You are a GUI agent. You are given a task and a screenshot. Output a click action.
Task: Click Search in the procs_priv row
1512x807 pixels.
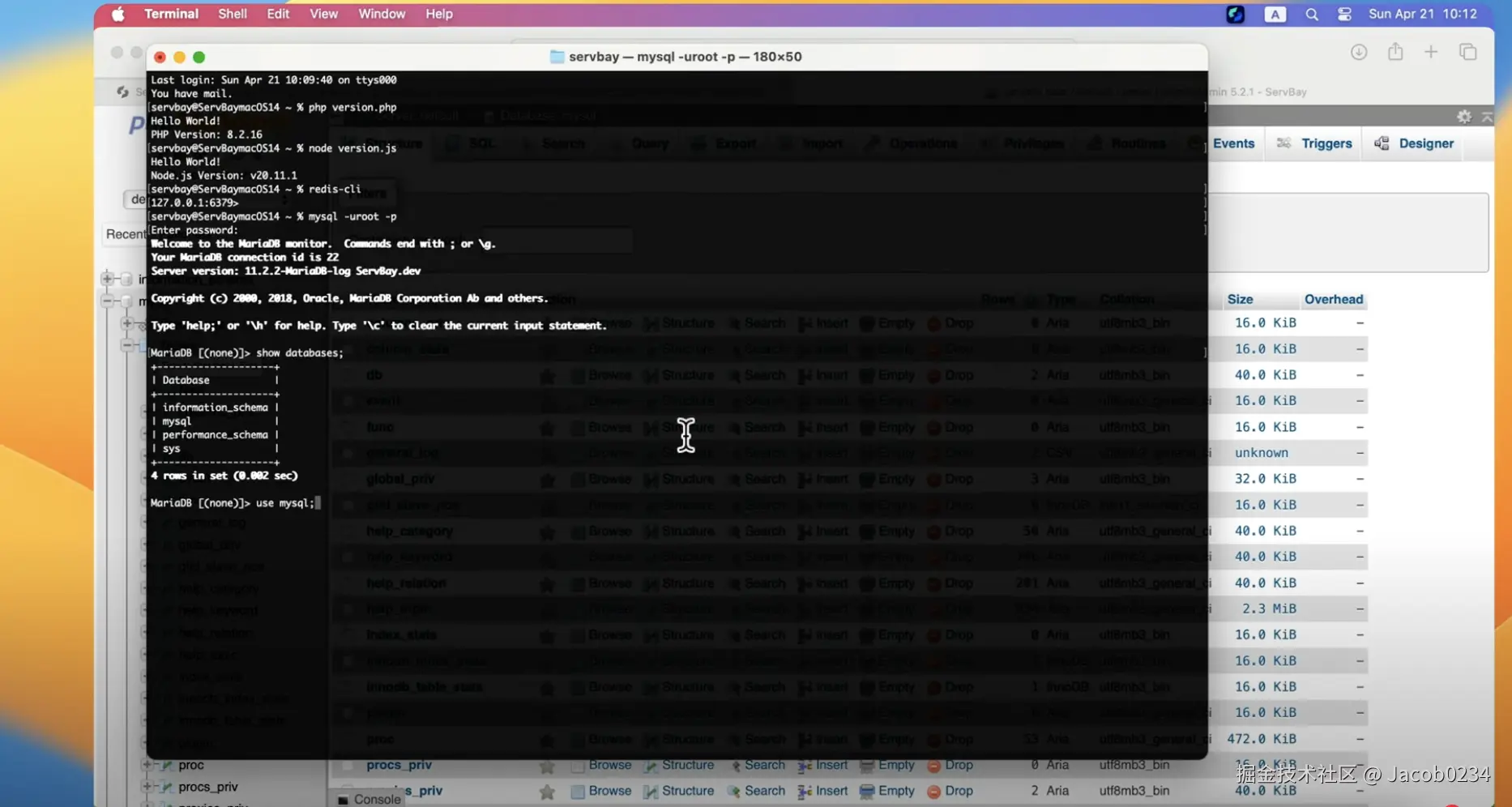click(765, 765)
